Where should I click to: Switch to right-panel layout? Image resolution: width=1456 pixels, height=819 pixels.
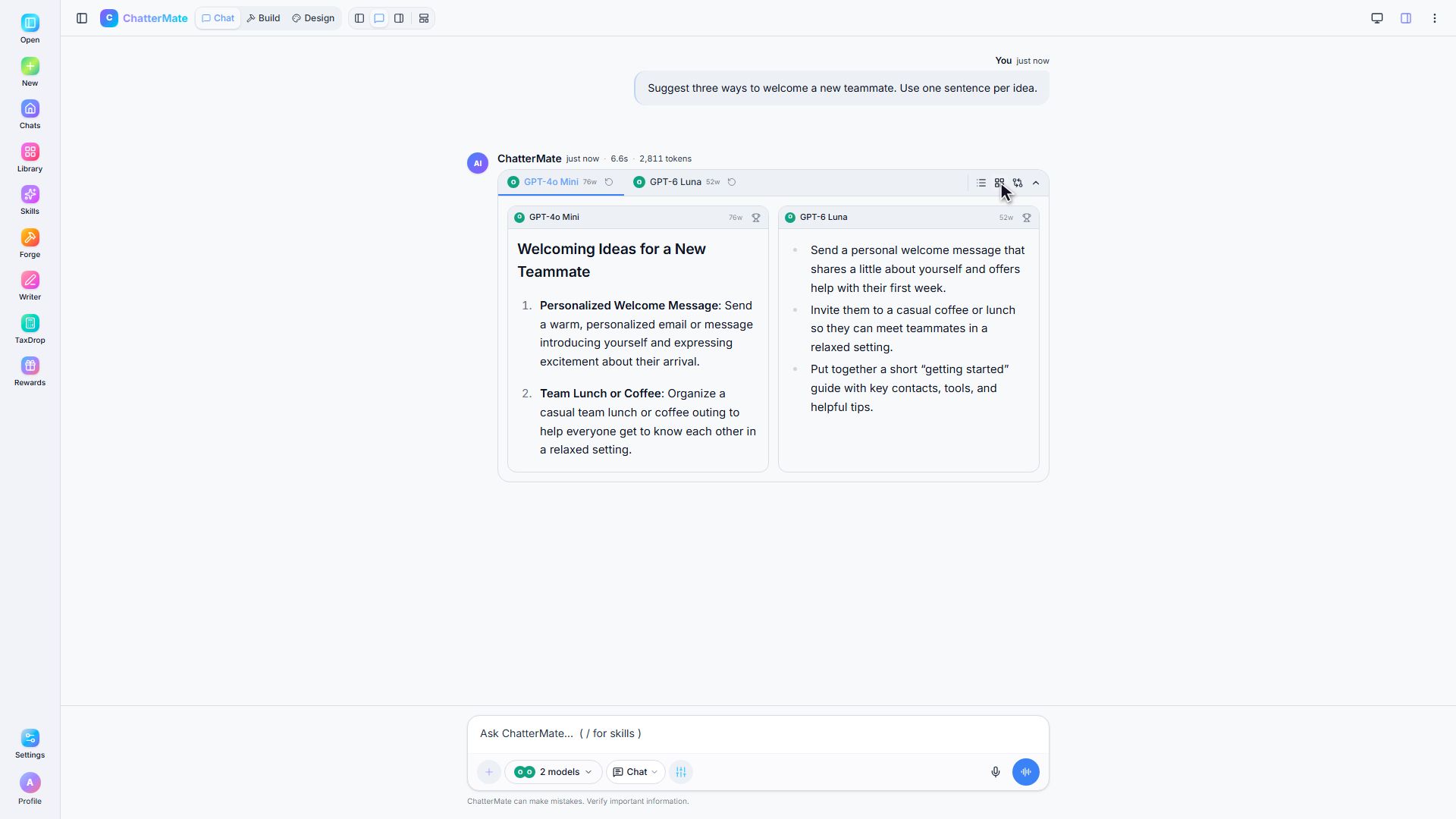(x=399, y=18)
